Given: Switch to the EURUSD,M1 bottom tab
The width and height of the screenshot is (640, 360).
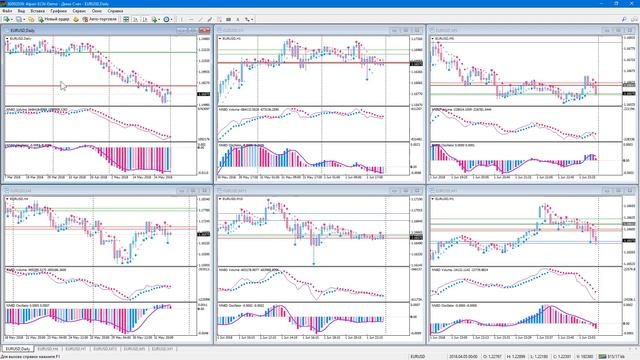Looking at the screenshot, I should click(162, 349).
